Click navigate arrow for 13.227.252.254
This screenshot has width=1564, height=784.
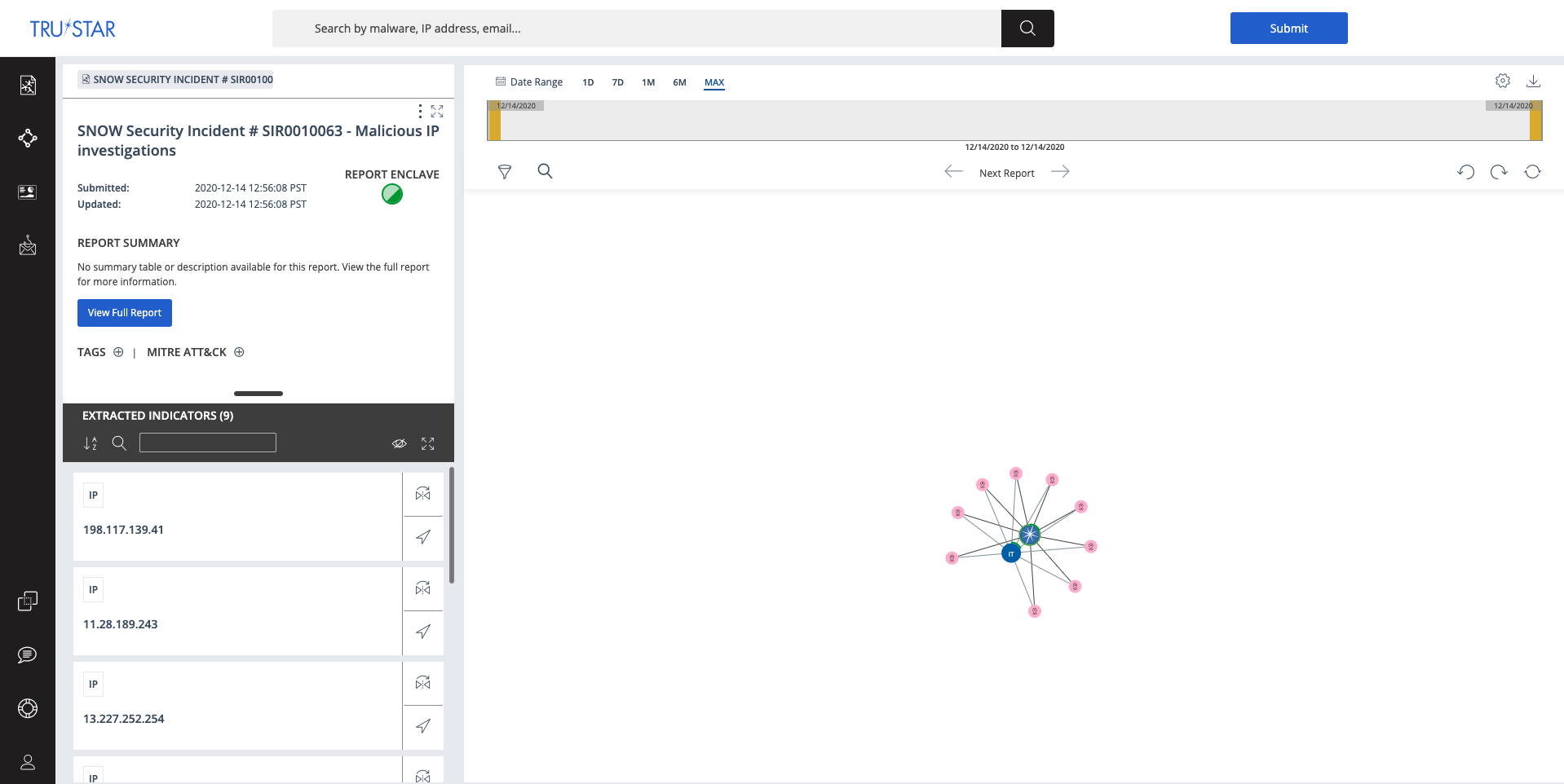[x=423, y=726]
